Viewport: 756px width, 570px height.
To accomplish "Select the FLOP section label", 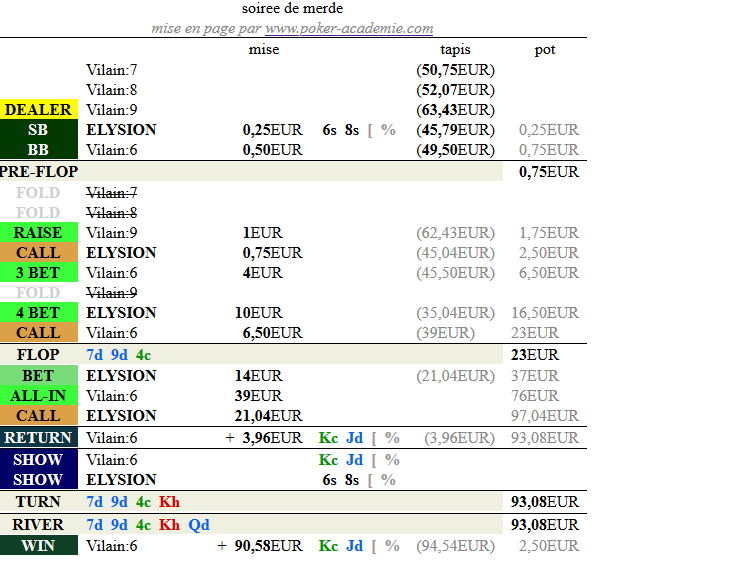I will (39, 354).
